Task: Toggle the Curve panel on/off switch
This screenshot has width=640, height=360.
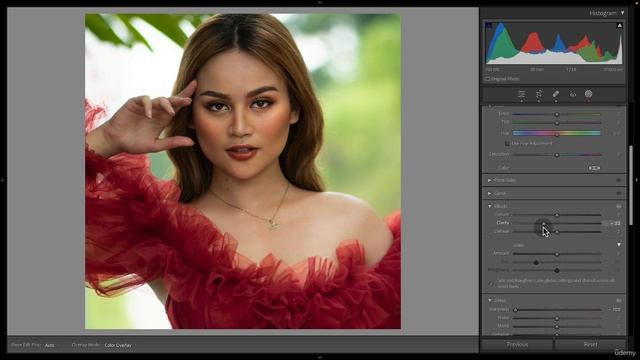Action: click(619, 193)
